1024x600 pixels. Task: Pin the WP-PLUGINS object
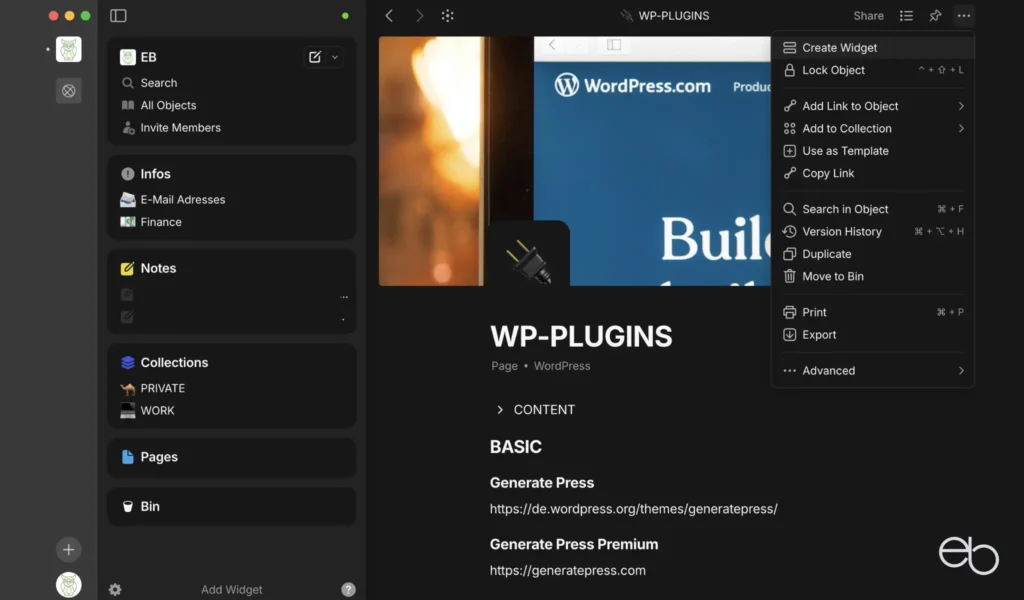pos(935,16)
